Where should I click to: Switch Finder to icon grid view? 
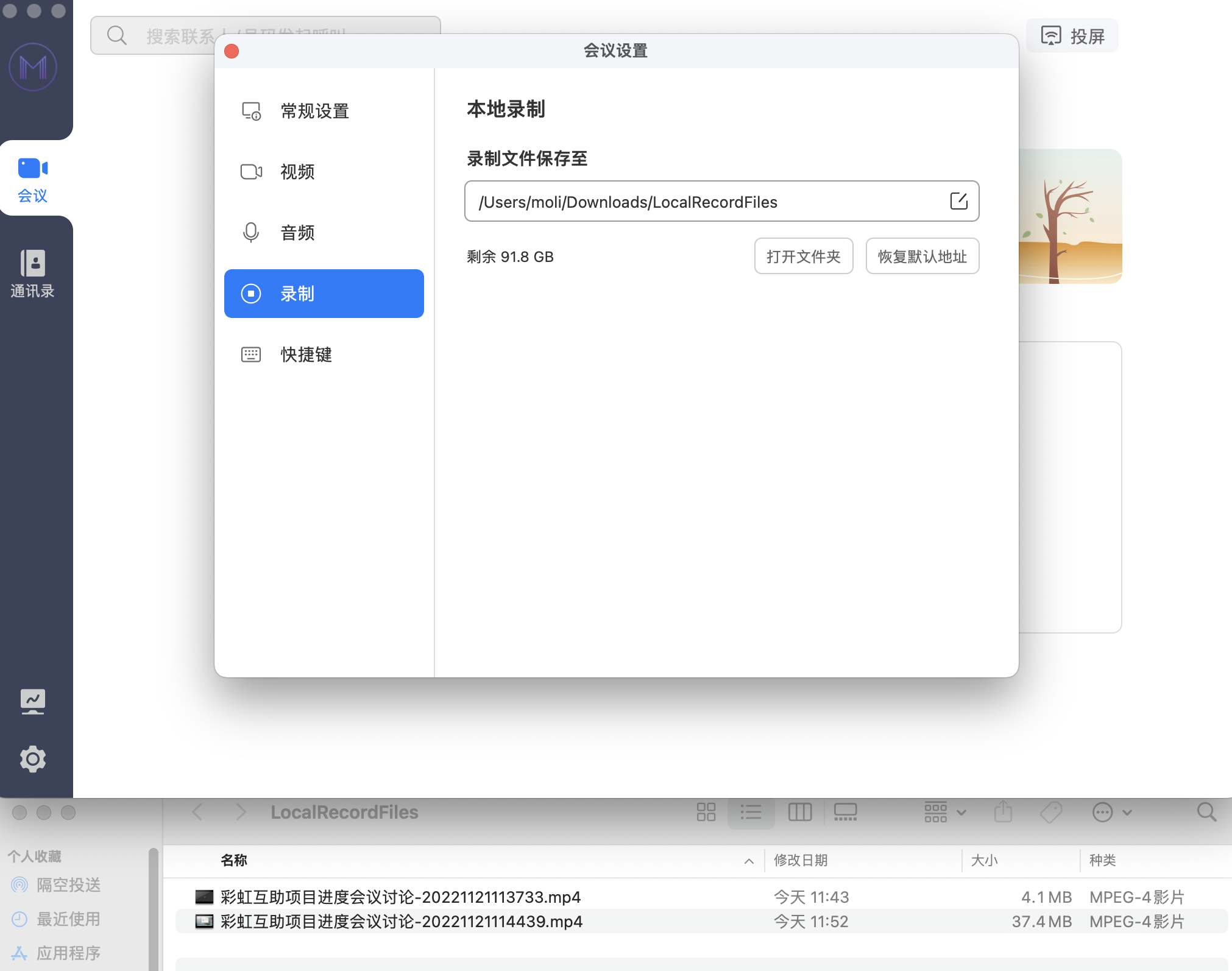point(706,812)
